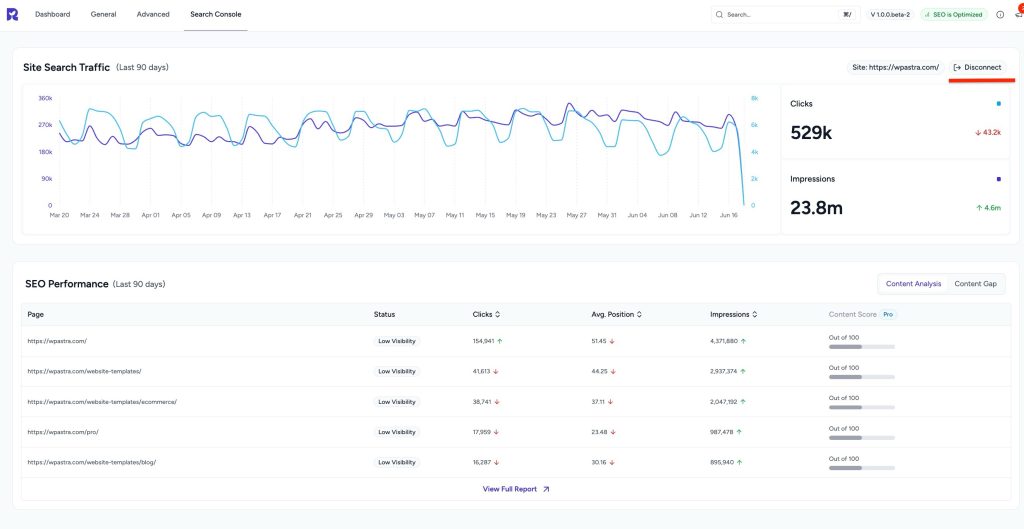
Task: Click the 37.11 average position value
Action: [598, 402]
